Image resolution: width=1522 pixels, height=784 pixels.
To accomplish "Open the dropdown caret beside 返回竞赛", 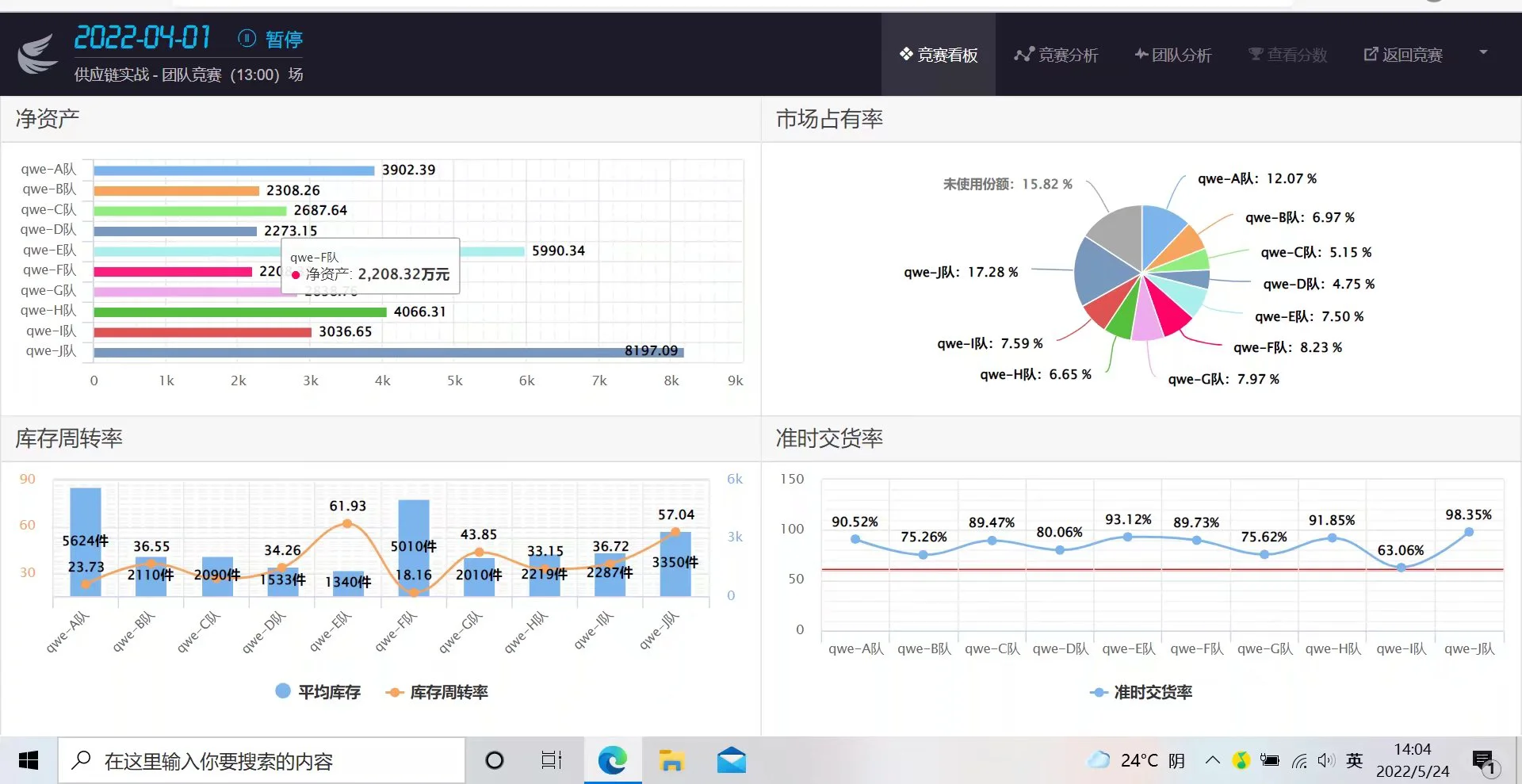I will click(1483, 52).
